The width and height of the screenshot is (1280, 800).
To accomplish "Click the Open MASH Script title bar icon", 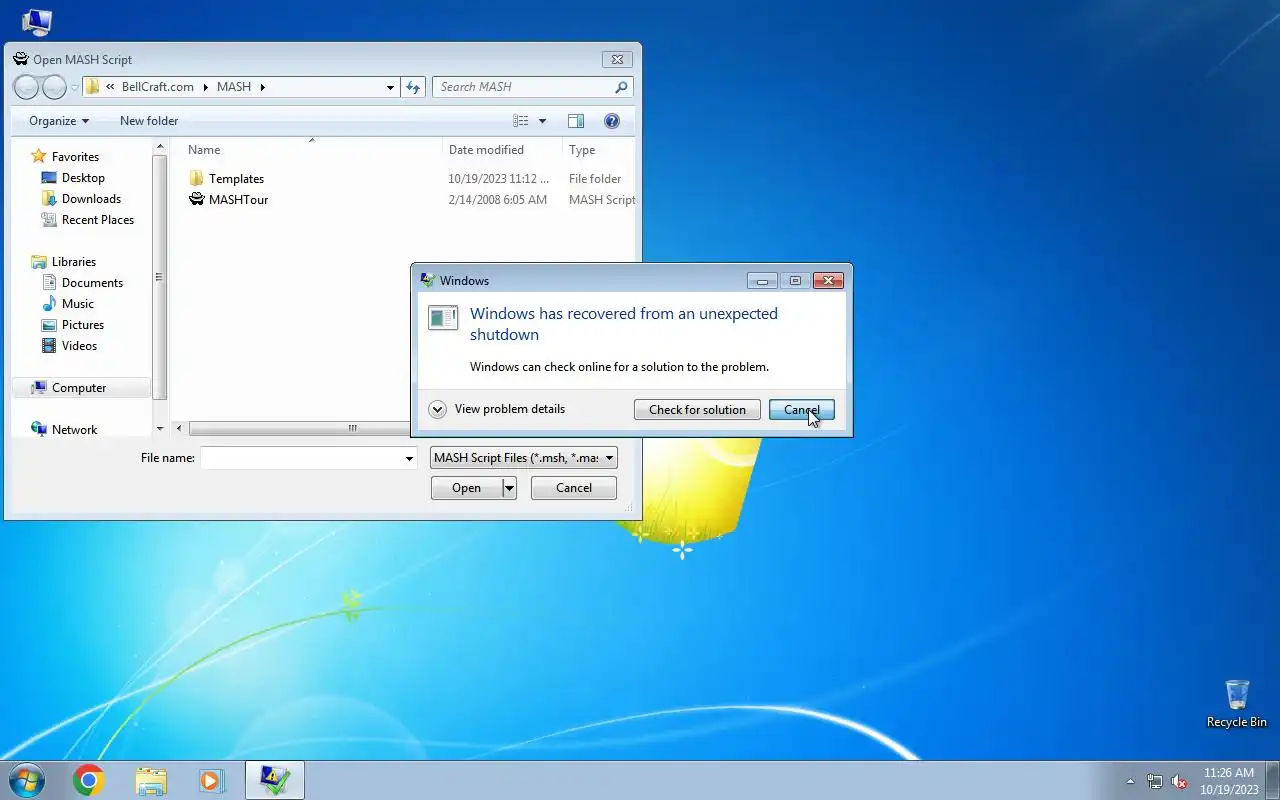I will tap(20, 59).
